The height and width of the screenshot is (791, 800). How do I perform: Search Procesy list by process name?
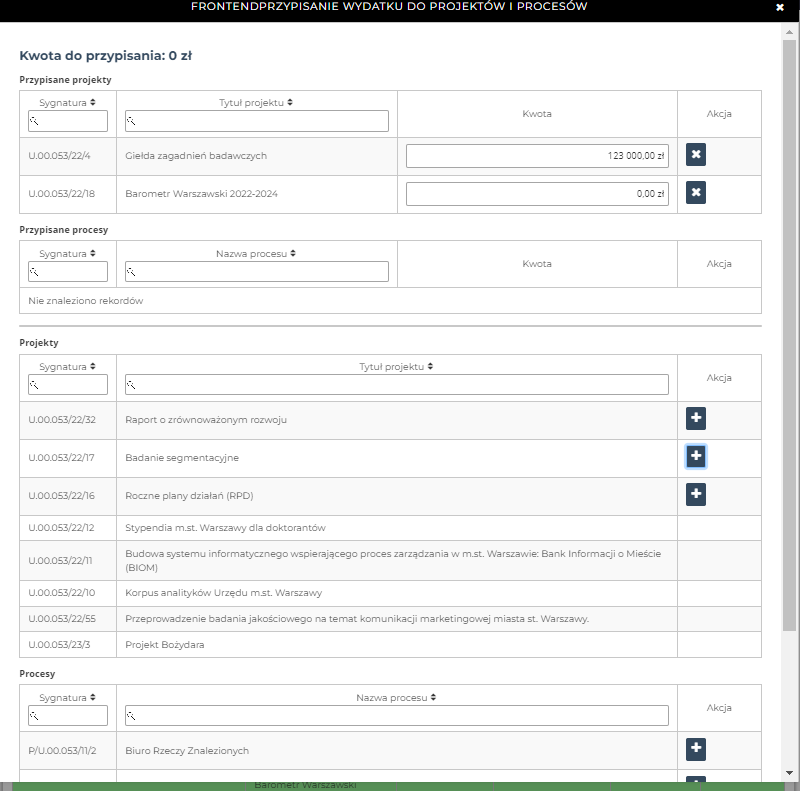tap(396, 716)
